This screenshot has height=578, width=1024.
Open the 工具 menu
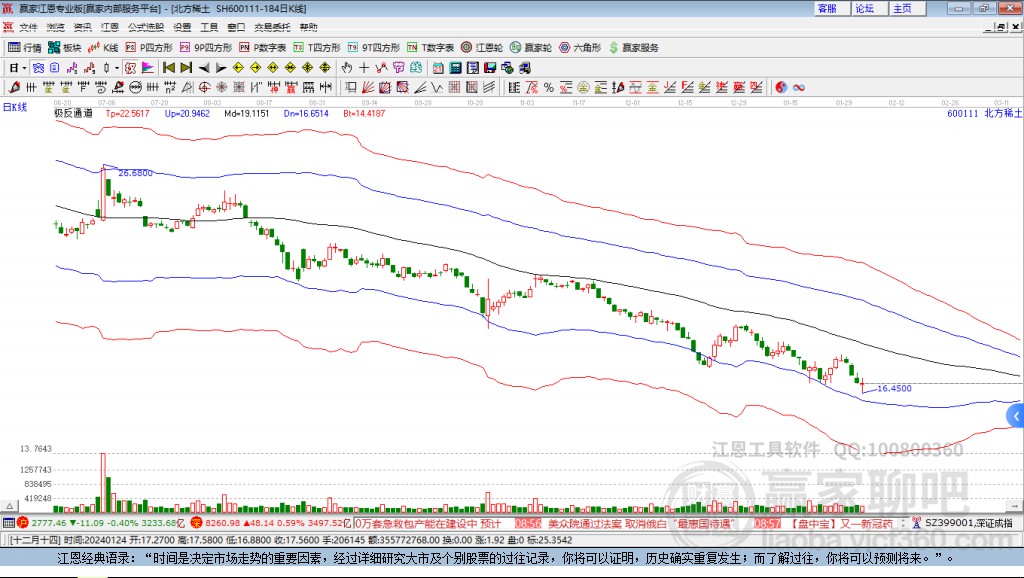point(209,27)
